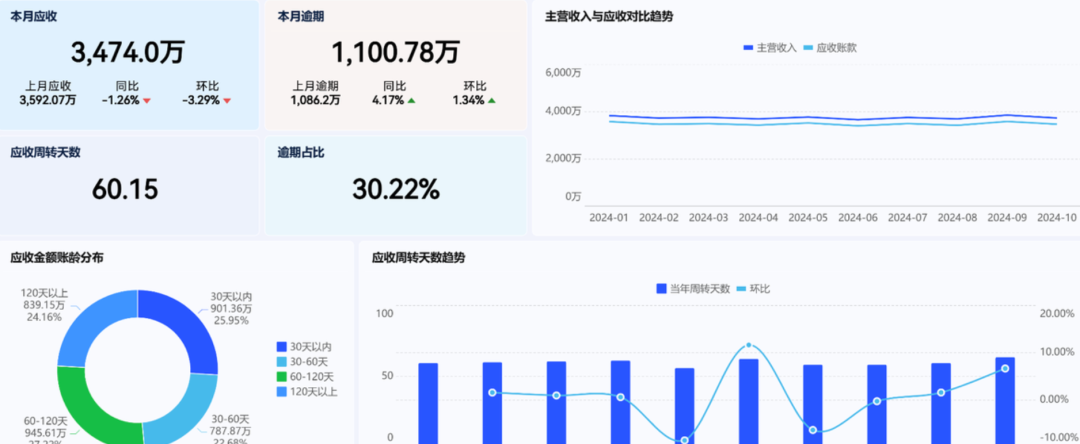Click green up arrow beside 同比 4.17%
This screenshot has height=444, width=1080.
[411, 101]
